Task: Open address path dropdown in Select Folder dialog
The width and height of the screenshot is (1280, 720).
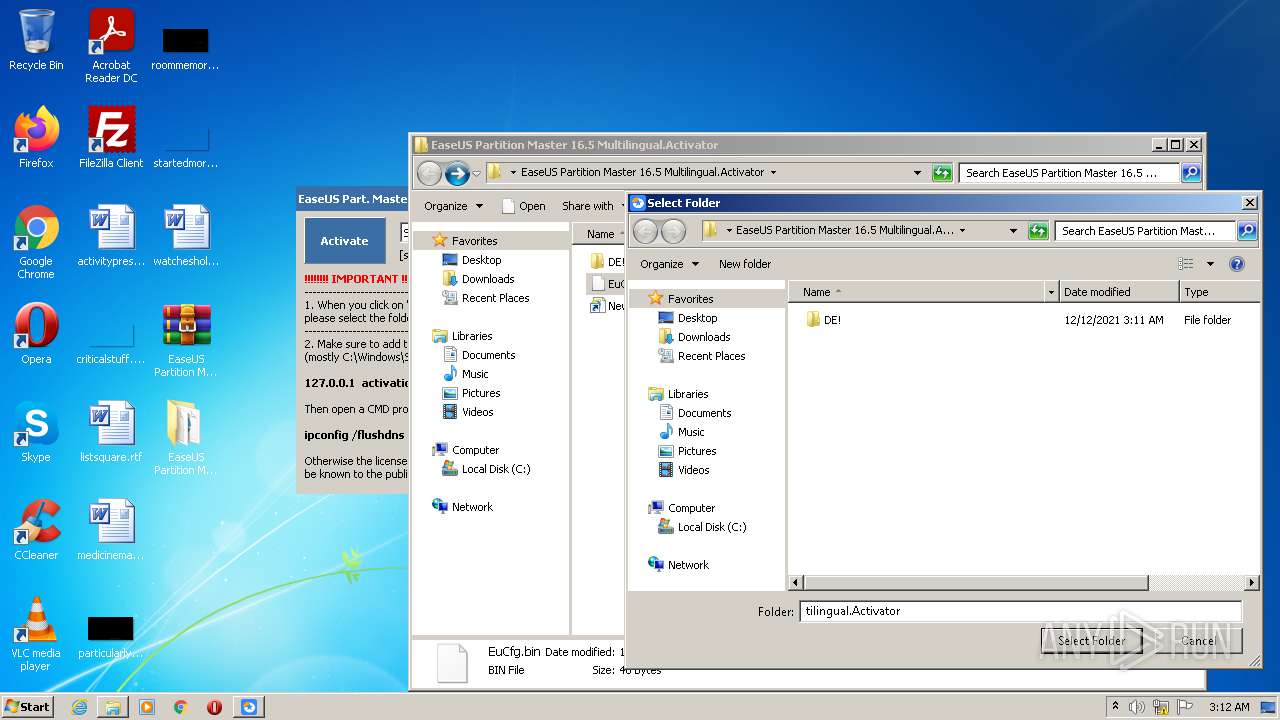Action: pyautogui.click(x=1013, y=231)
